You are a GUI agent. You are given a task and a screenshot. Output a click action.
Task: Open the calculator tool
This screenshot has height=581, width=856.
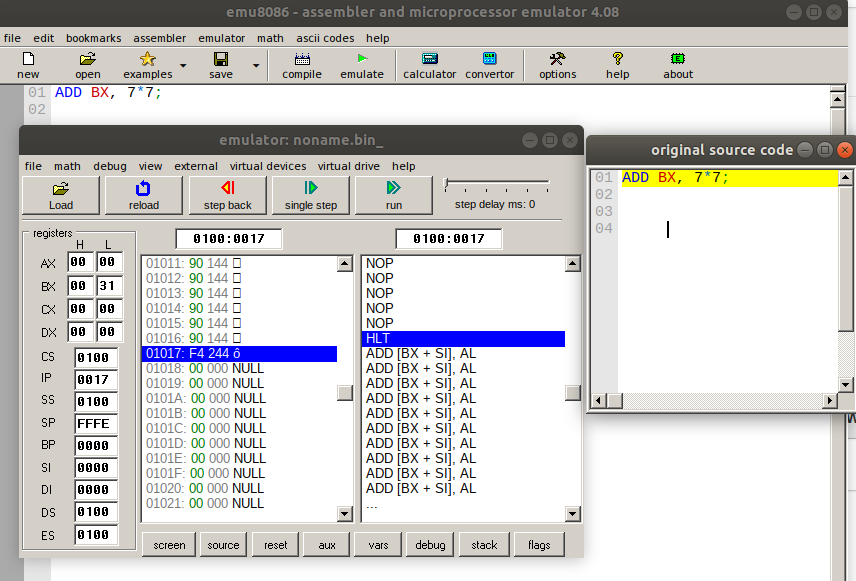click(x=429, y=65)
